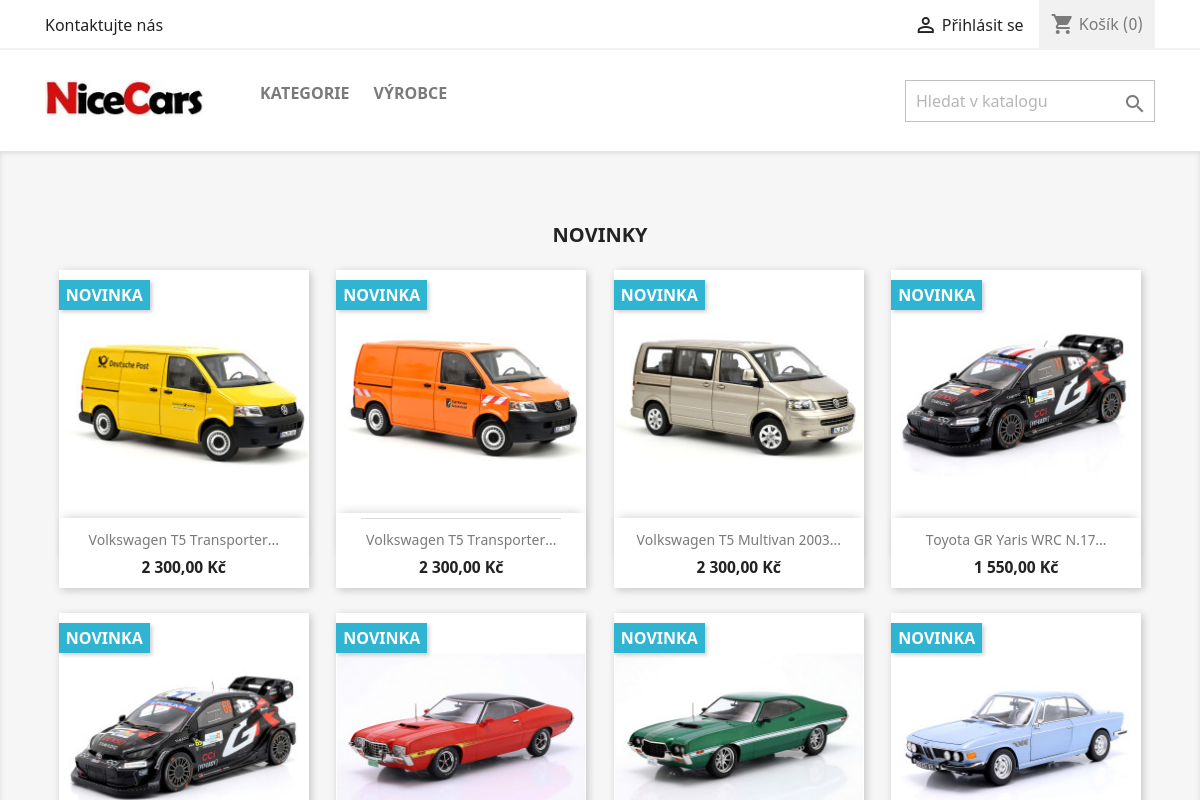Click the 2 300,00 Kč price under Multivan
The width and height of the screenshot is (1200, 800).
(739, 567)
